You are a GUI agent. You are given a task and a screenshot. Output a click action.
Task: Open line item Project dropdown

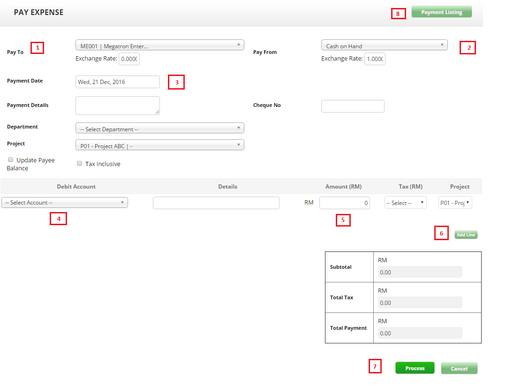pyautogui.click(x=455, y=203)
